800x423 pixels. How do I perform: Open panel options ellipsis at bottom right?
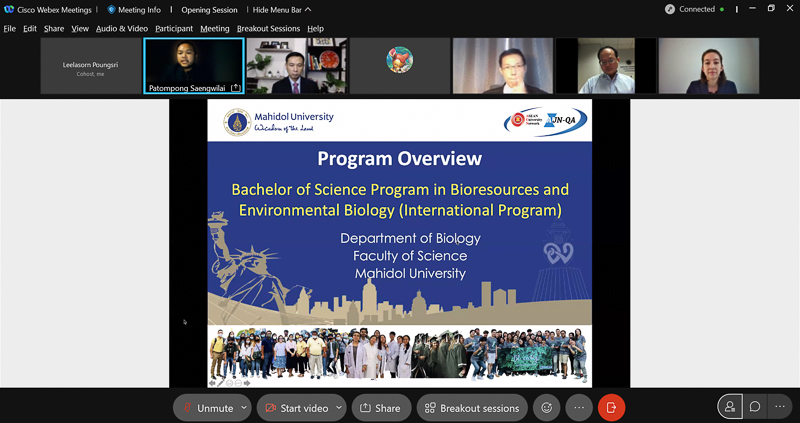[x=780, y=407]
